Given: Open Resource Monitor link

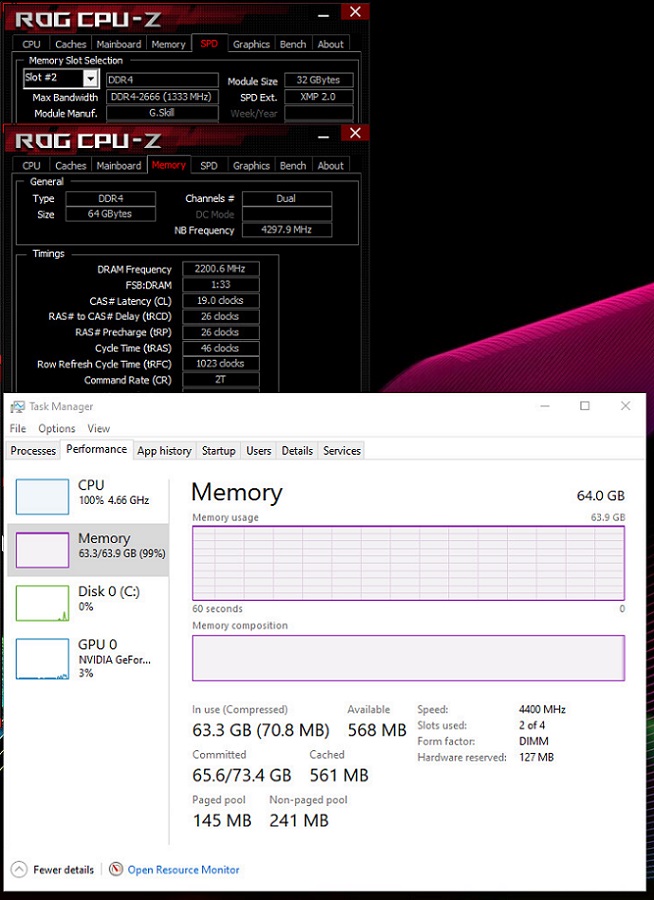Looking at the screenshot, I should click(x=183, y=870).
